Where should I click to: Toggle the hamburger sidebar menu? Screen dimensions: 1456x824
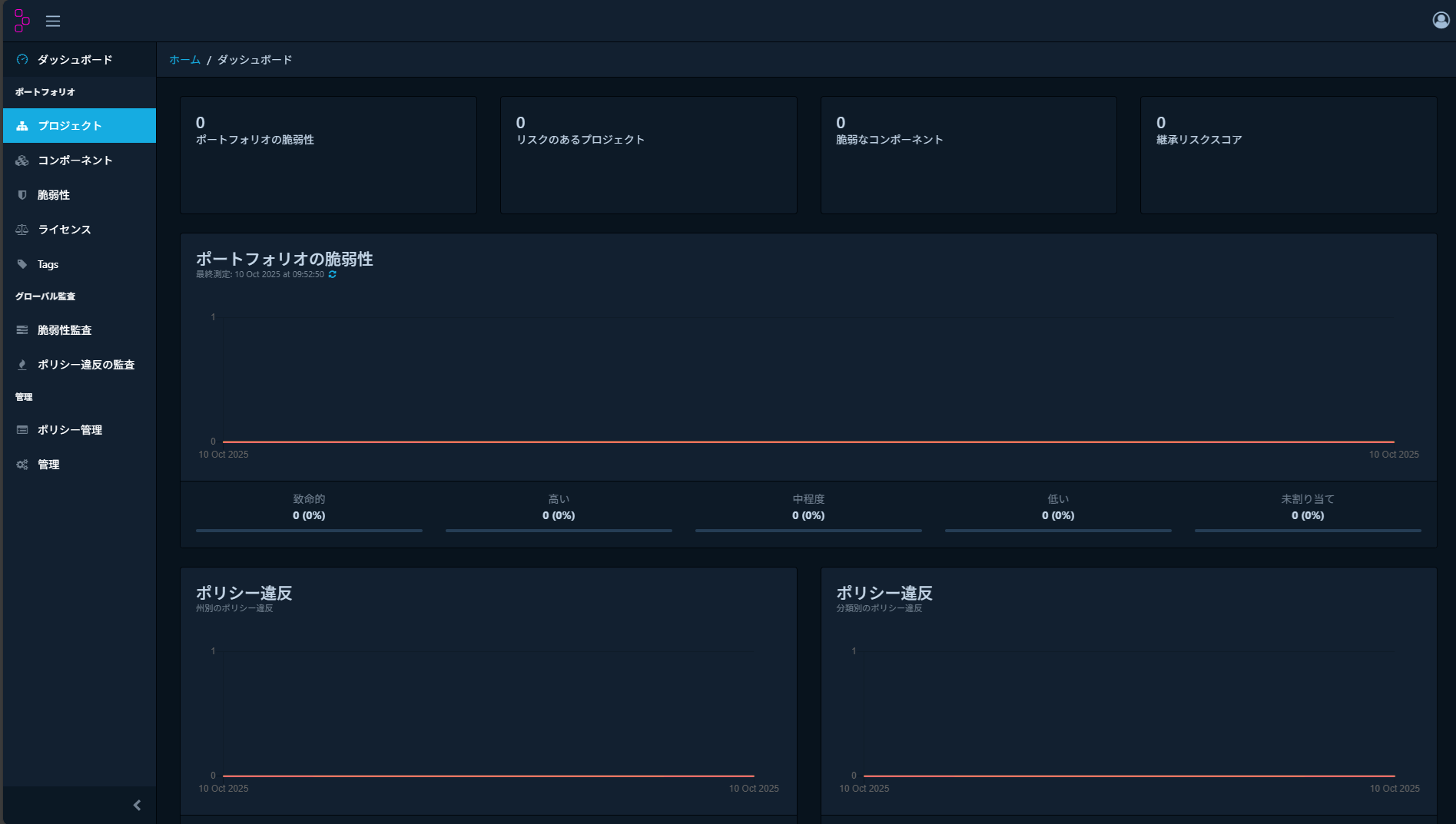click(x=53, y=22)
